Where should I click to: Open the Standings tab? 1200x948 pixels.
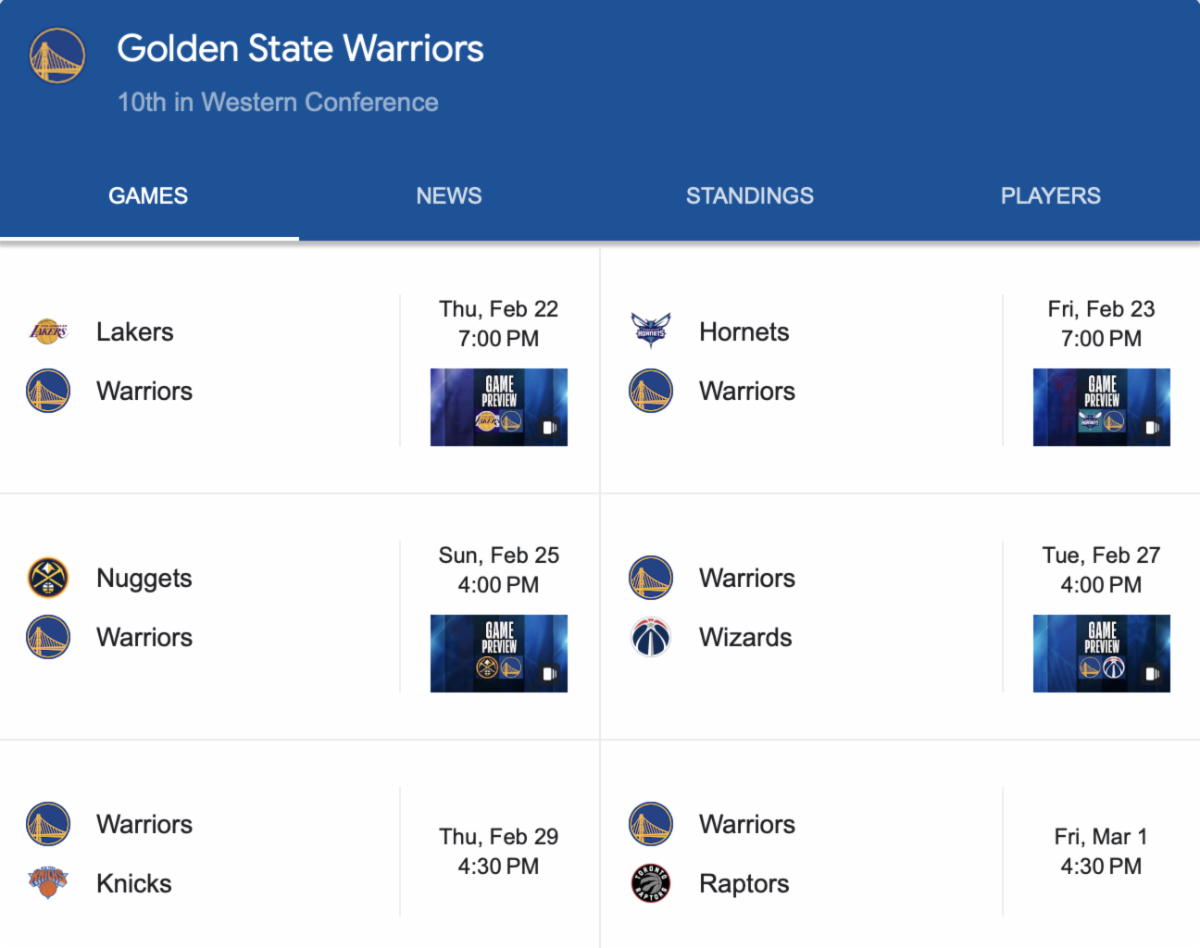pyautogui.click(x=750, y=196)
